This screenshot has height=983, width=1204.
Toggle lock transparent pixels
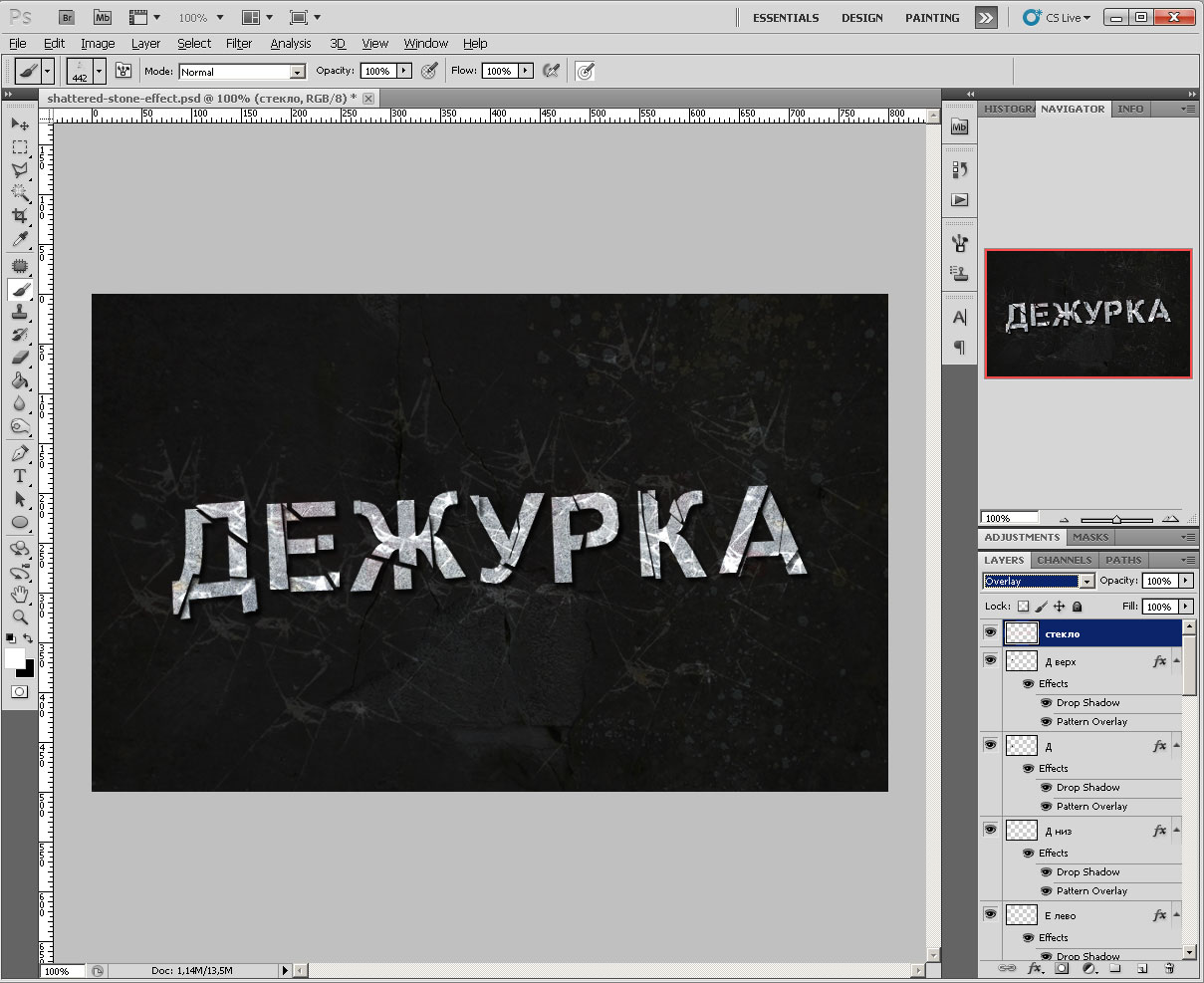pos(1023,607)
